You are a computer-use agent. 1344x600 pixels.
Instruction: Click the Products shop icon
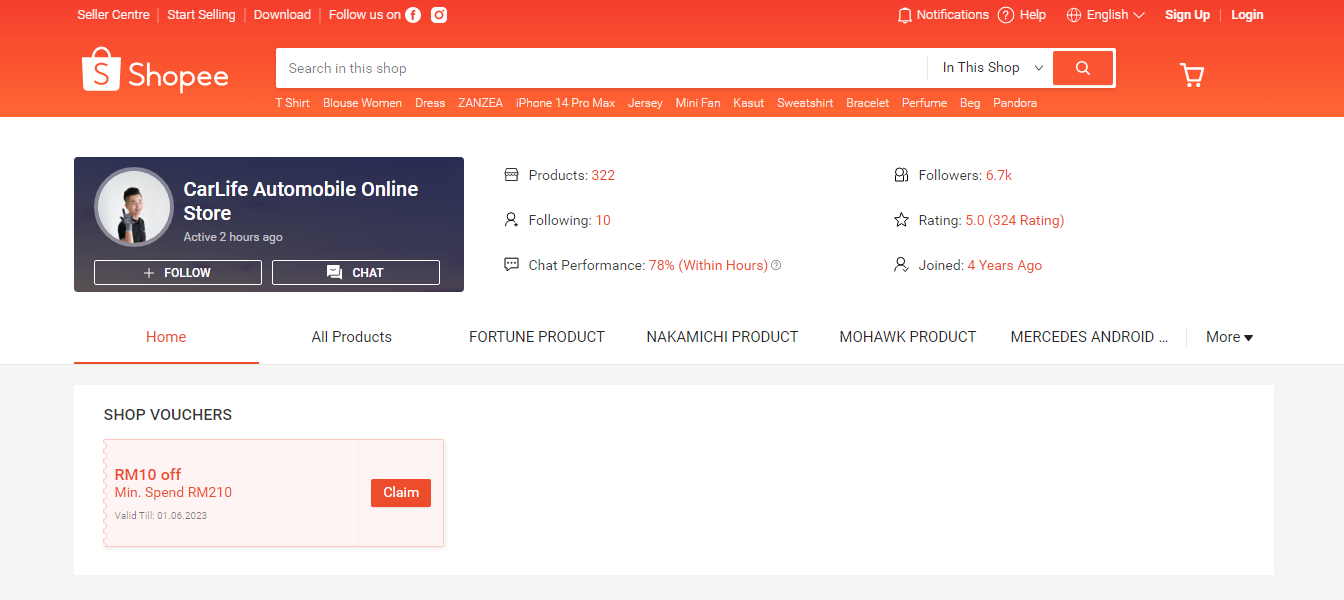511,175
